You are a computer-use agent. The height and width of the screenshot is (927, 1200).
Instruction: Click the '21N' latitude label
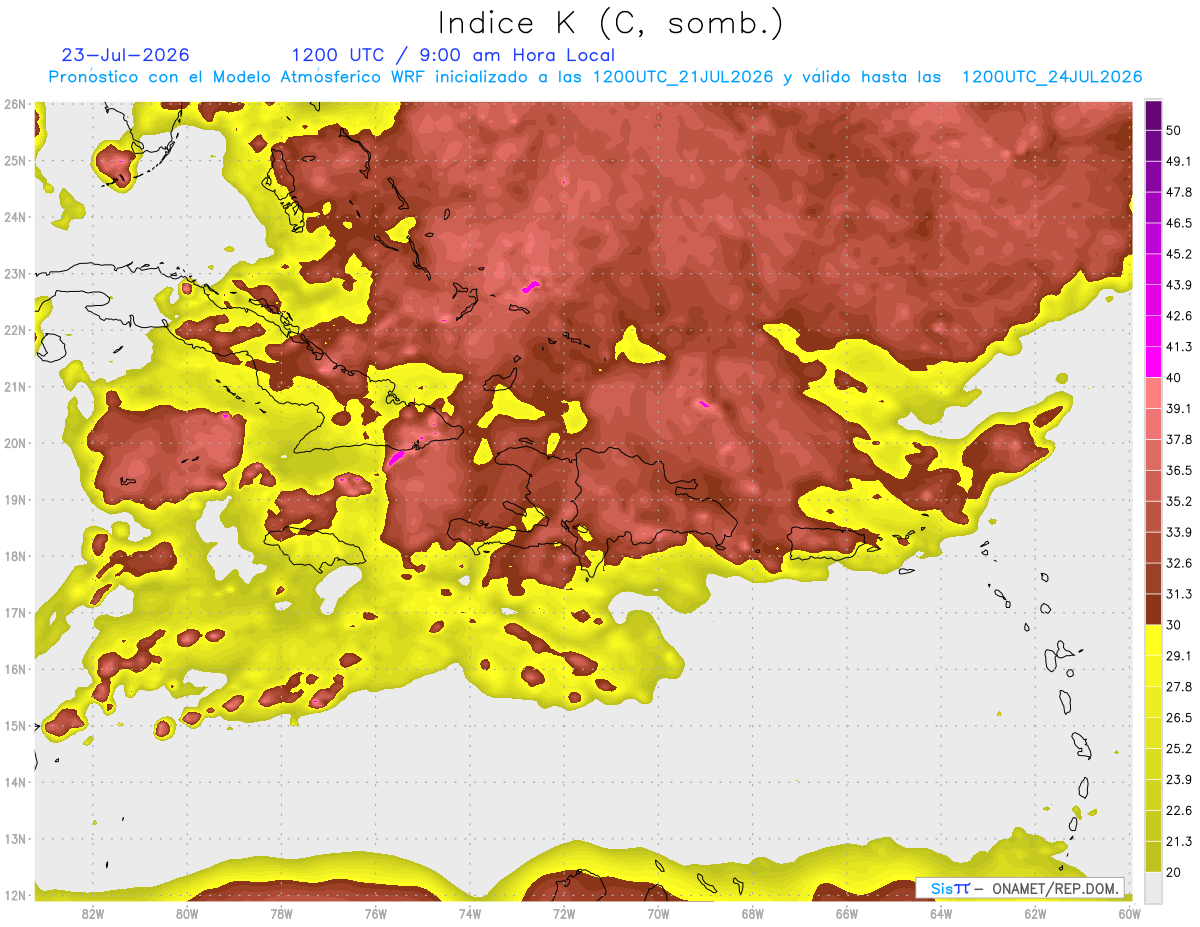(15, 386)
